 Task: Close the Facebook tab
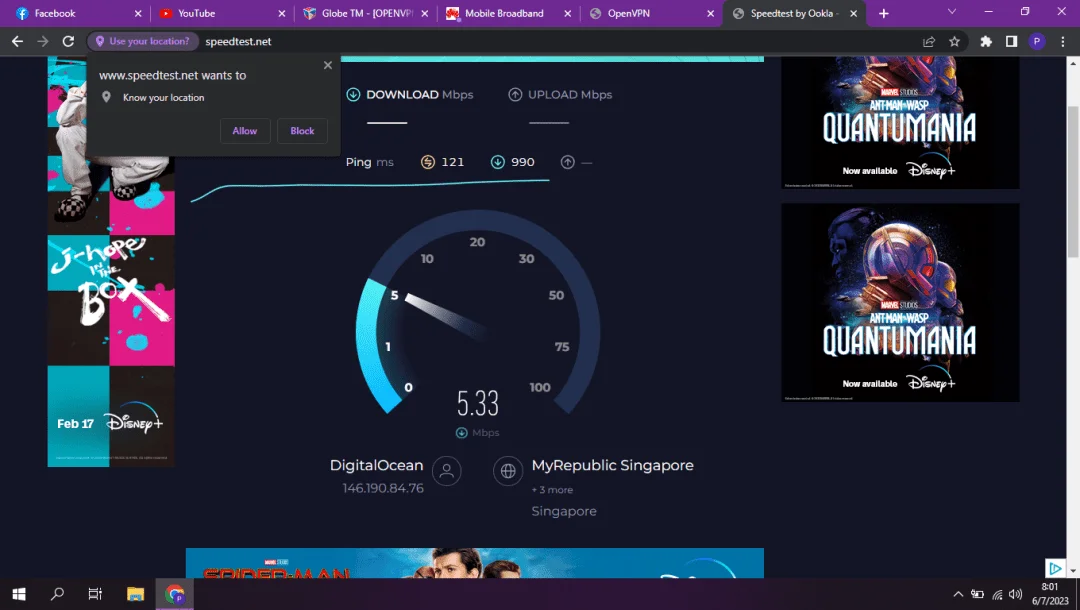pyautogui.click(x=138, y=13)
